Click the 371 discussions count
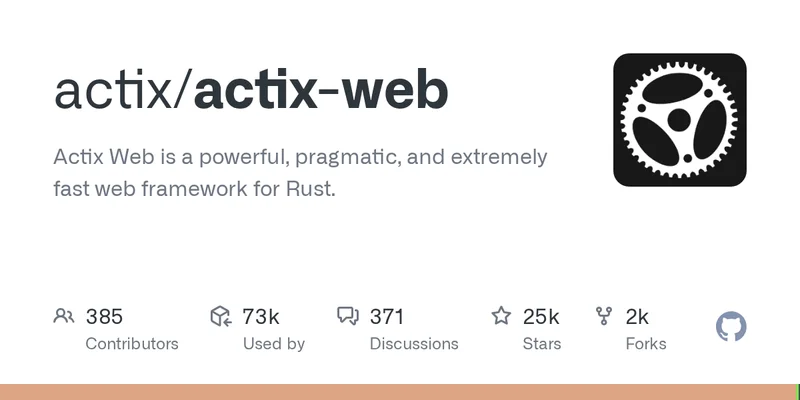The height and width of the screenshot is (400, 800). point(387,317)
